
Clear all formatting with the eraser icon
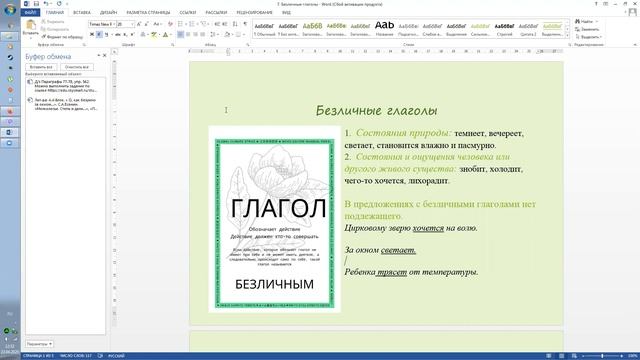click(170, 24)
